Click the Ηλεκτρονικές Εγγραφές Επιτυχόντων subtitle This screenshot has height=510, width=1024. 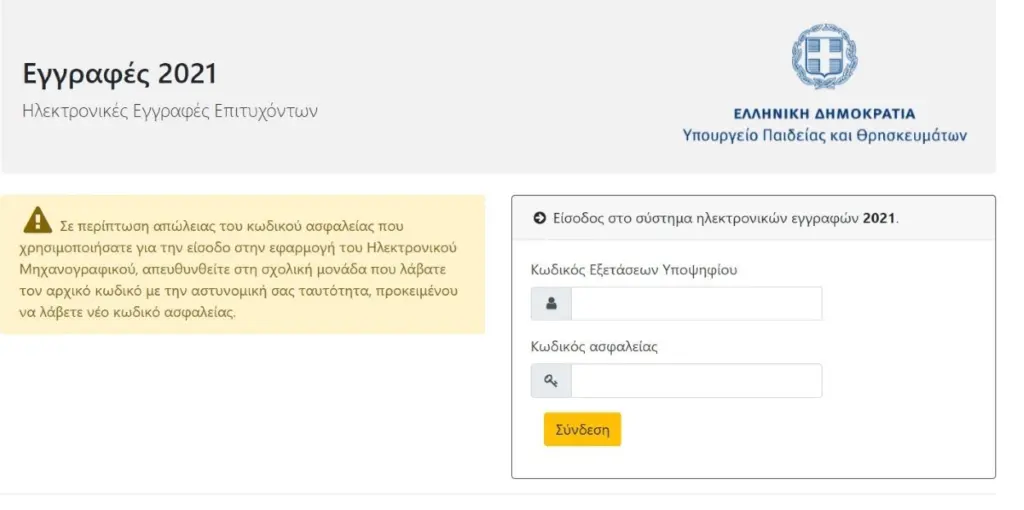(170, 111)
